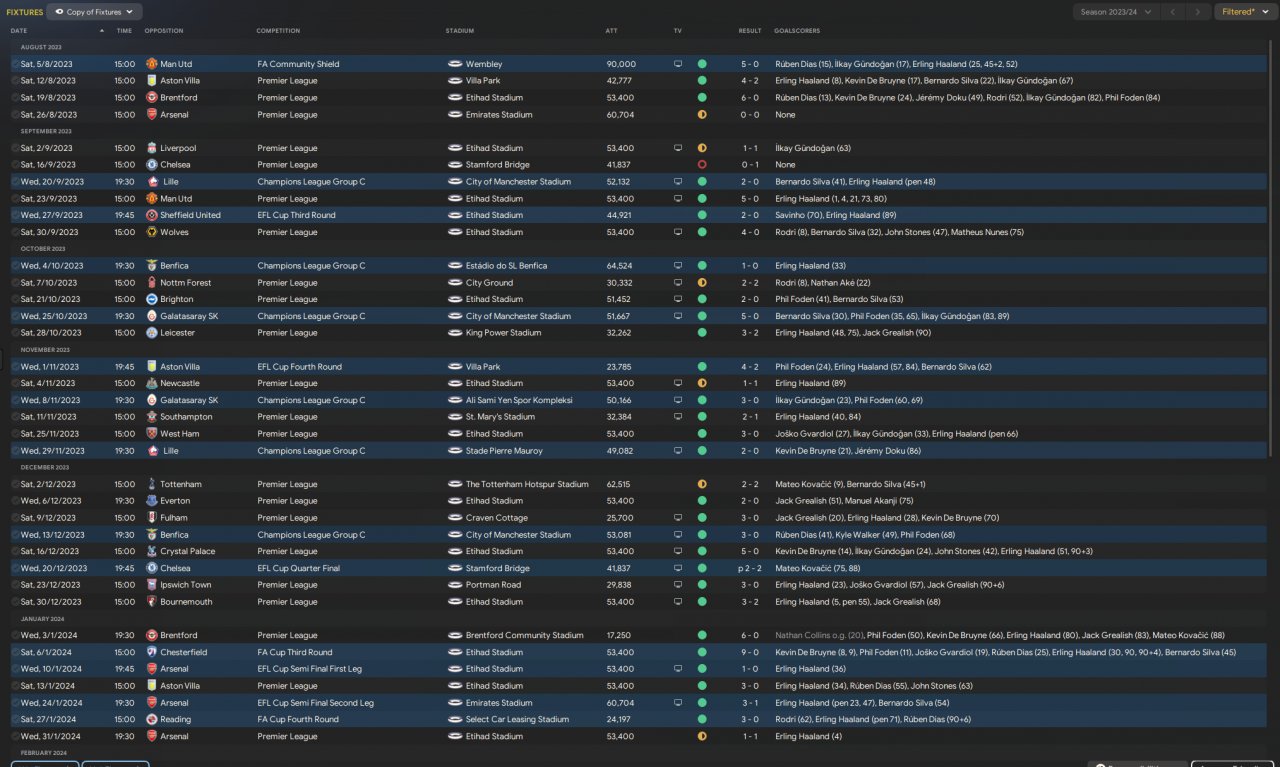
Task: Open the FA Community Shield competition link
Action: coord(298,64)
